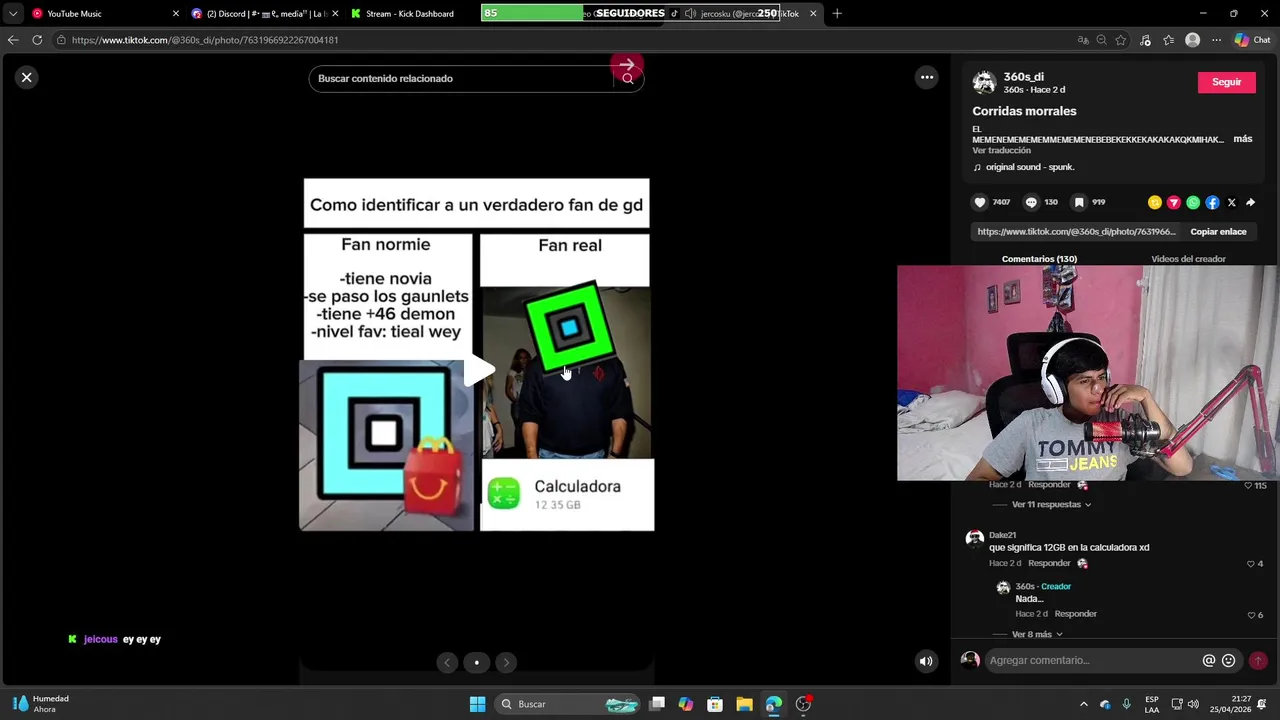This screenshot has width=1280, height=720.
Task: Open the three-dot more options menu on the post
Action: [x=927, y=77]
